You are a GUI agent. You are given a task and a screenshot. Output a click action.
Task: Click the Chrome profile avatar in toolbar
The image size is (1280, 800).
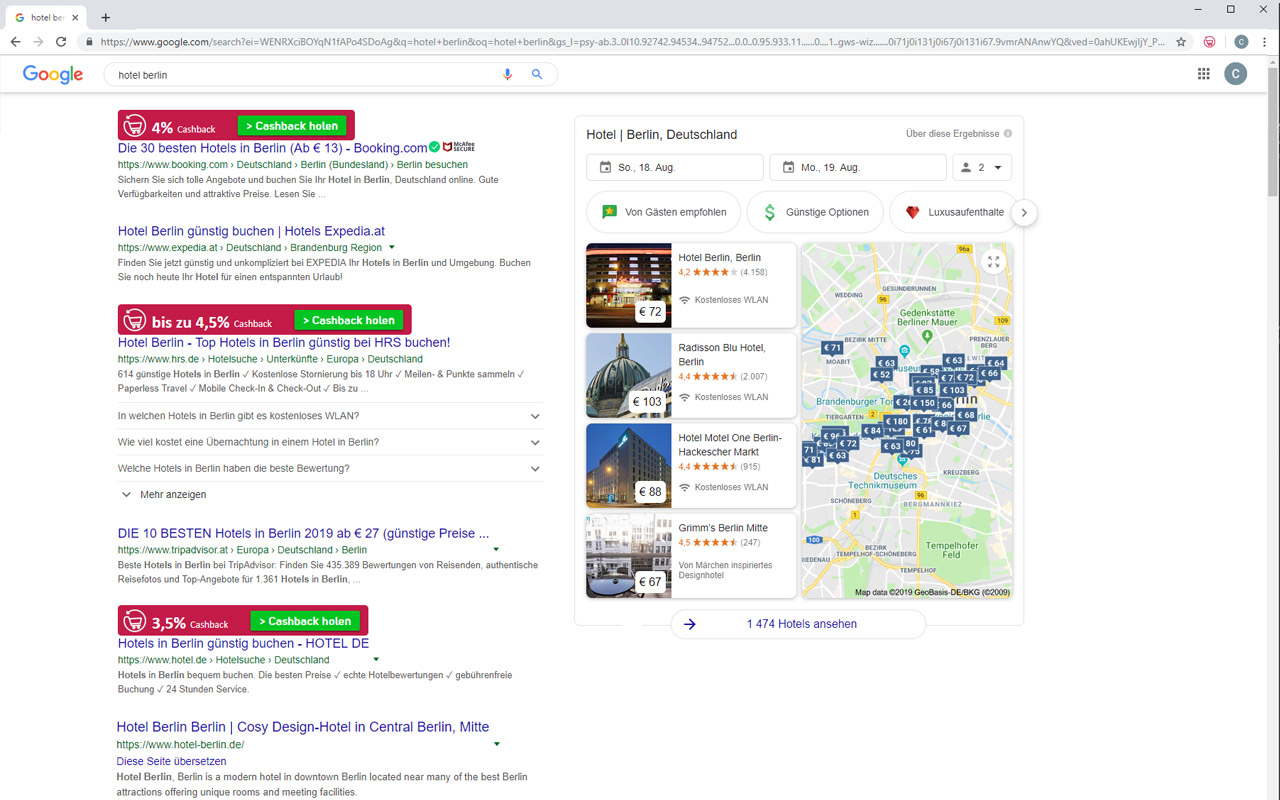click(x=1241, y=42)
